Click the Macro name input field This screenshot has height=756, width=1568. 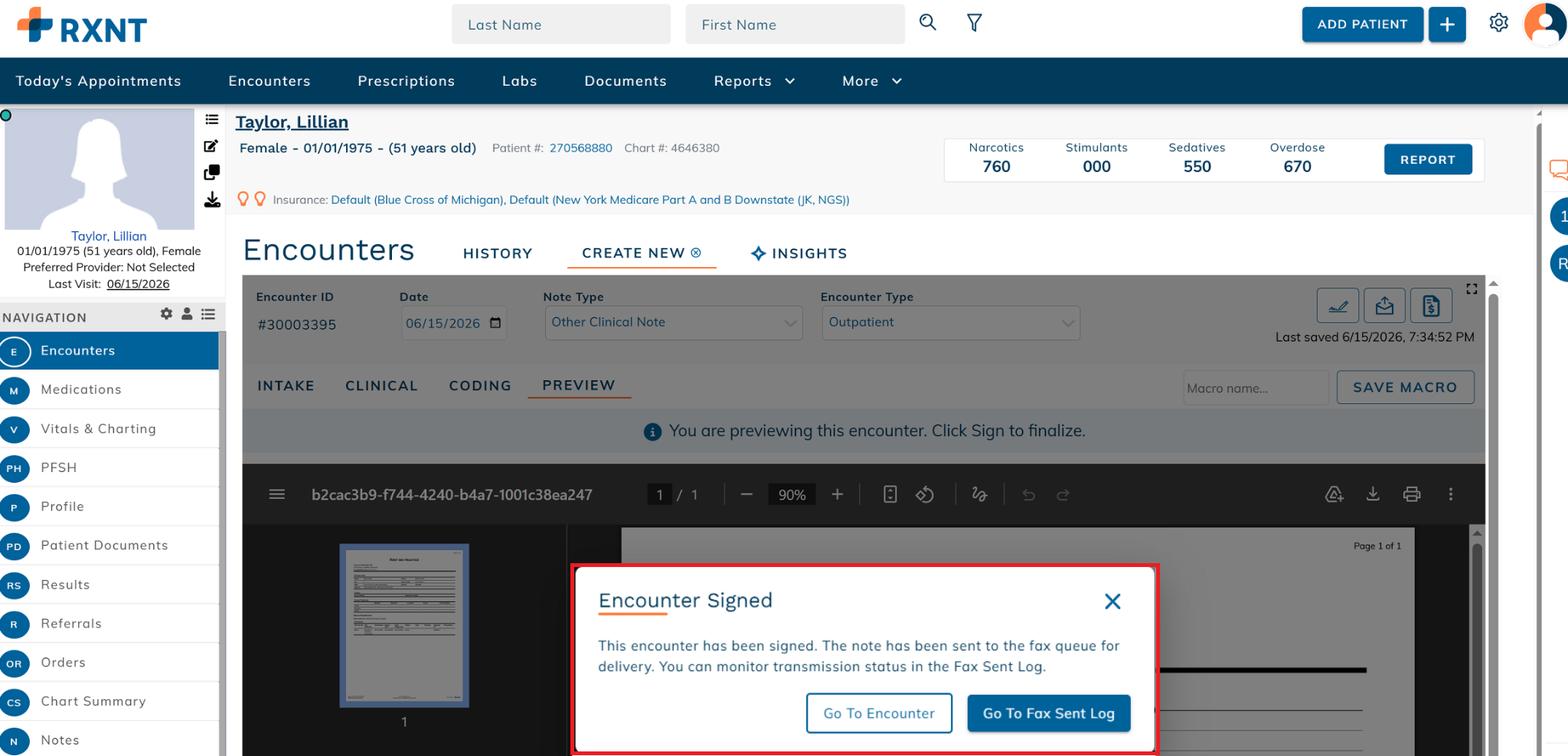[x=1256, y=388]
